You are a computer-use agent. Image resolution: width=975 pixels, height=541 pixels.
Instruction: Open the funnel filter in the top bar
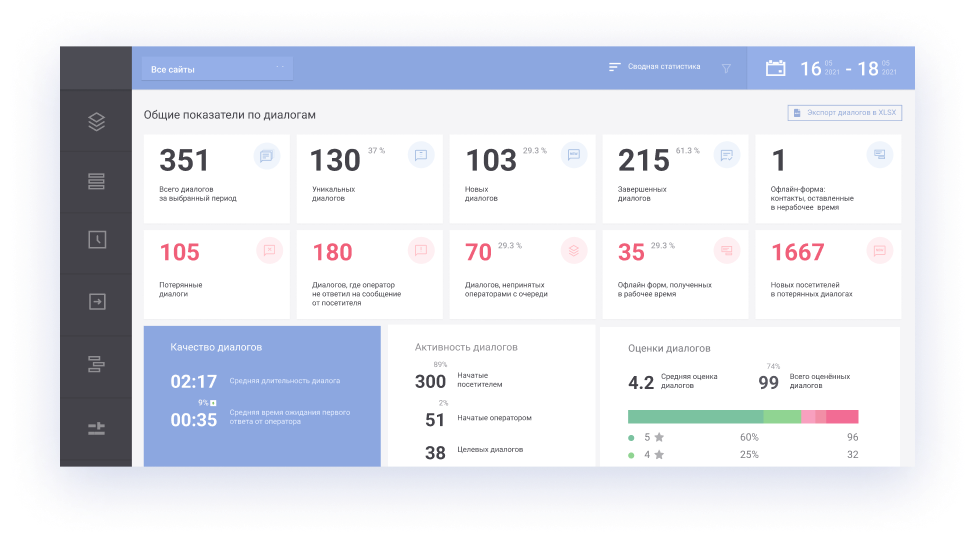click(x=726, y=68)
